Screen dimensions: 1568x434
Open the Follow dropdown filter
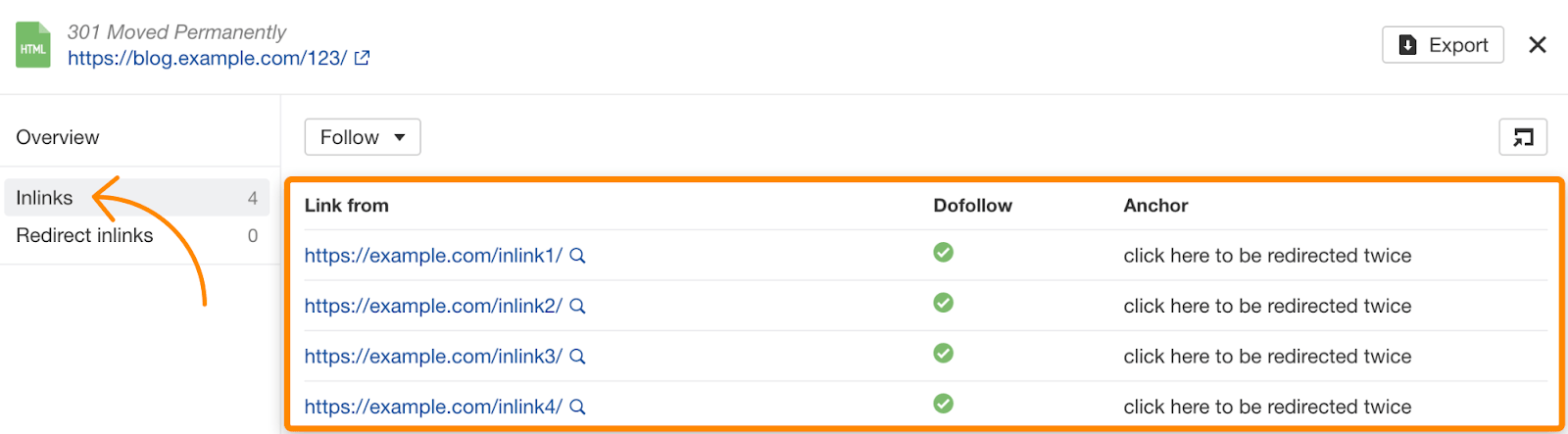click(x=363, y=137)
